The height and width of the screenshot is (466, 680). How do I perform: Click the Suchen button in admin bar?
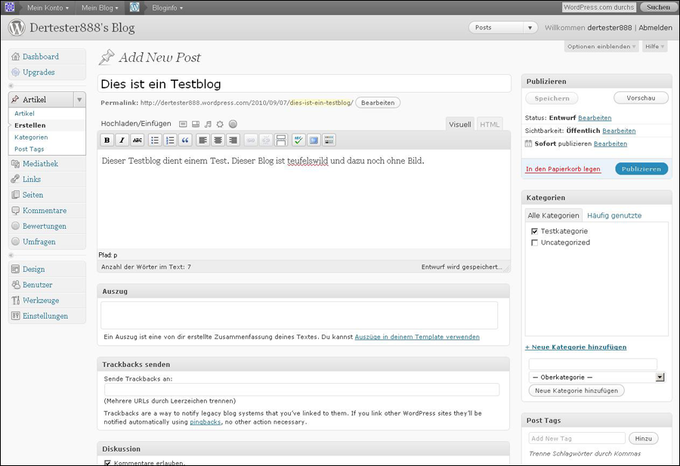[658, 7]
